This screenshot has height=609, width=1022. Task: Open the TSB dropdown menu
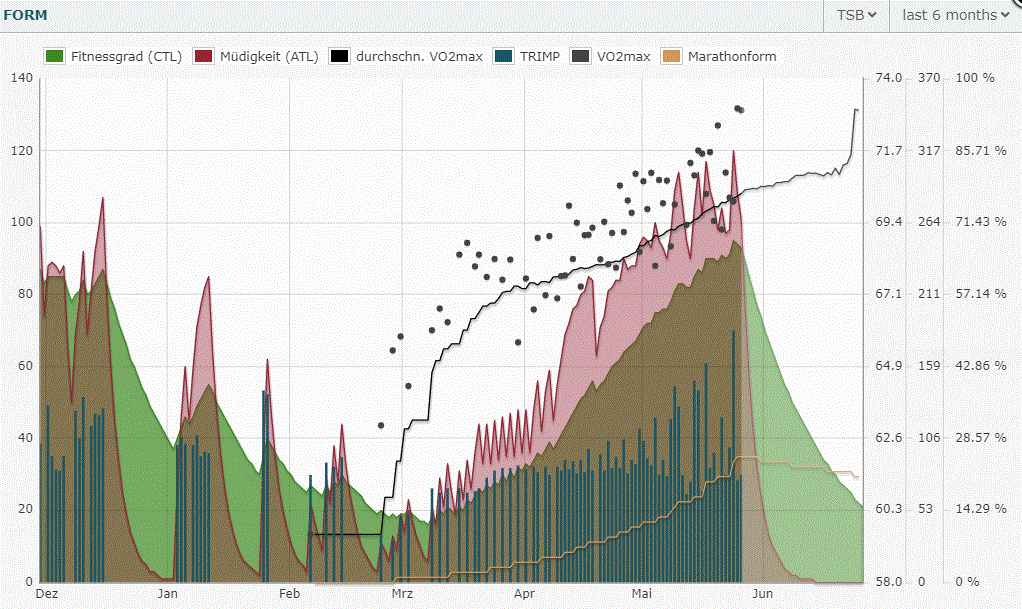click(855, 15)
